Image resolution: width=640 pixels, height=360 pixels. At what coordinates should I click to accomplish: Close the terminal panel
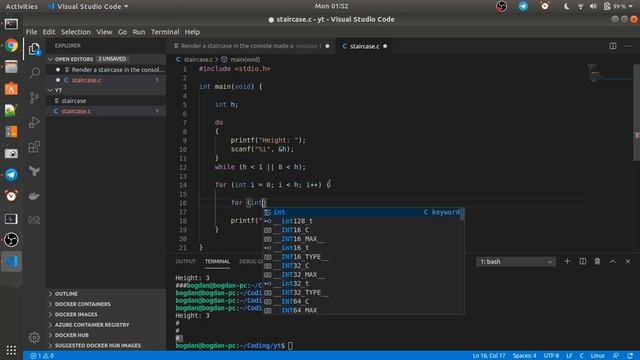(628, 261)
